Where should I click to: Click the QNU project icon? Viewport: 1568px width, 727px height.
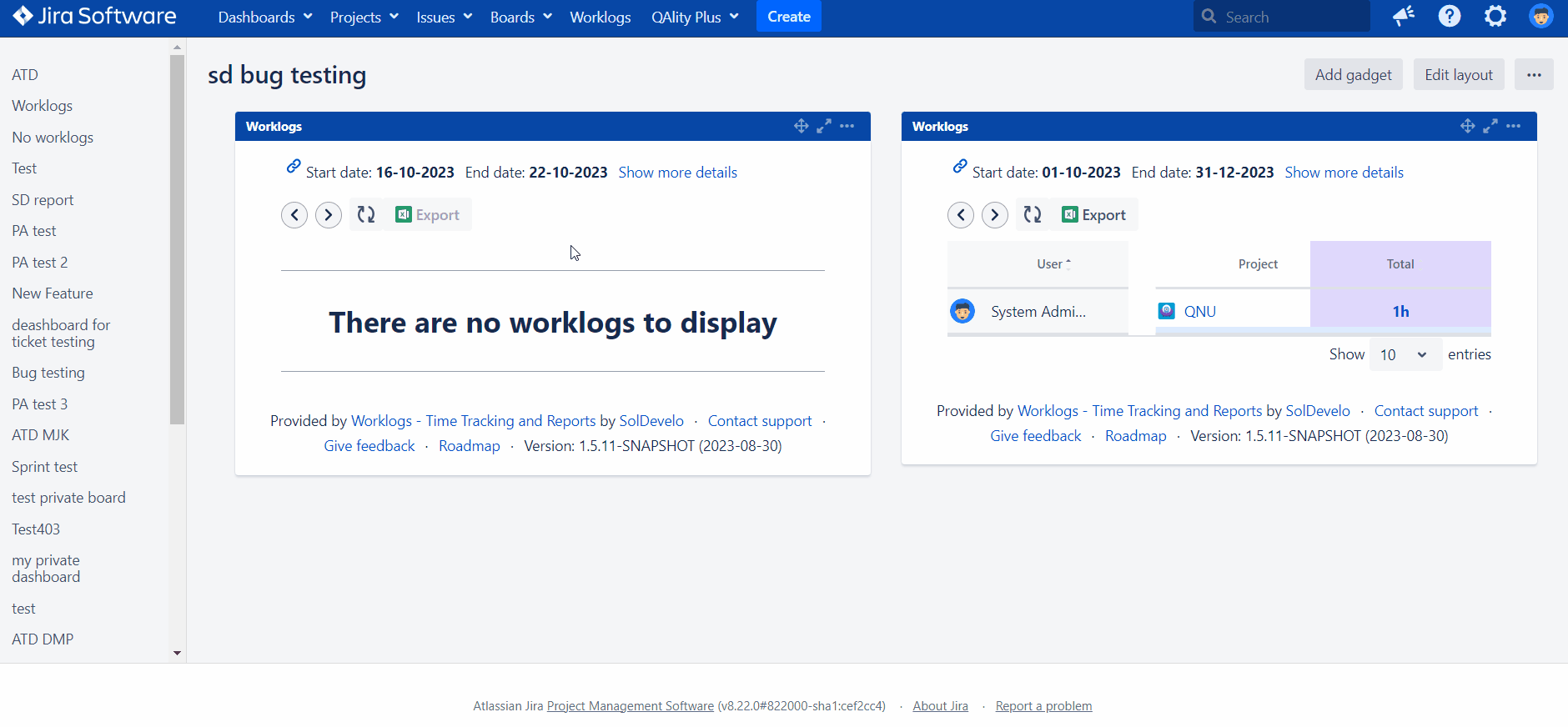[1167, 311]
